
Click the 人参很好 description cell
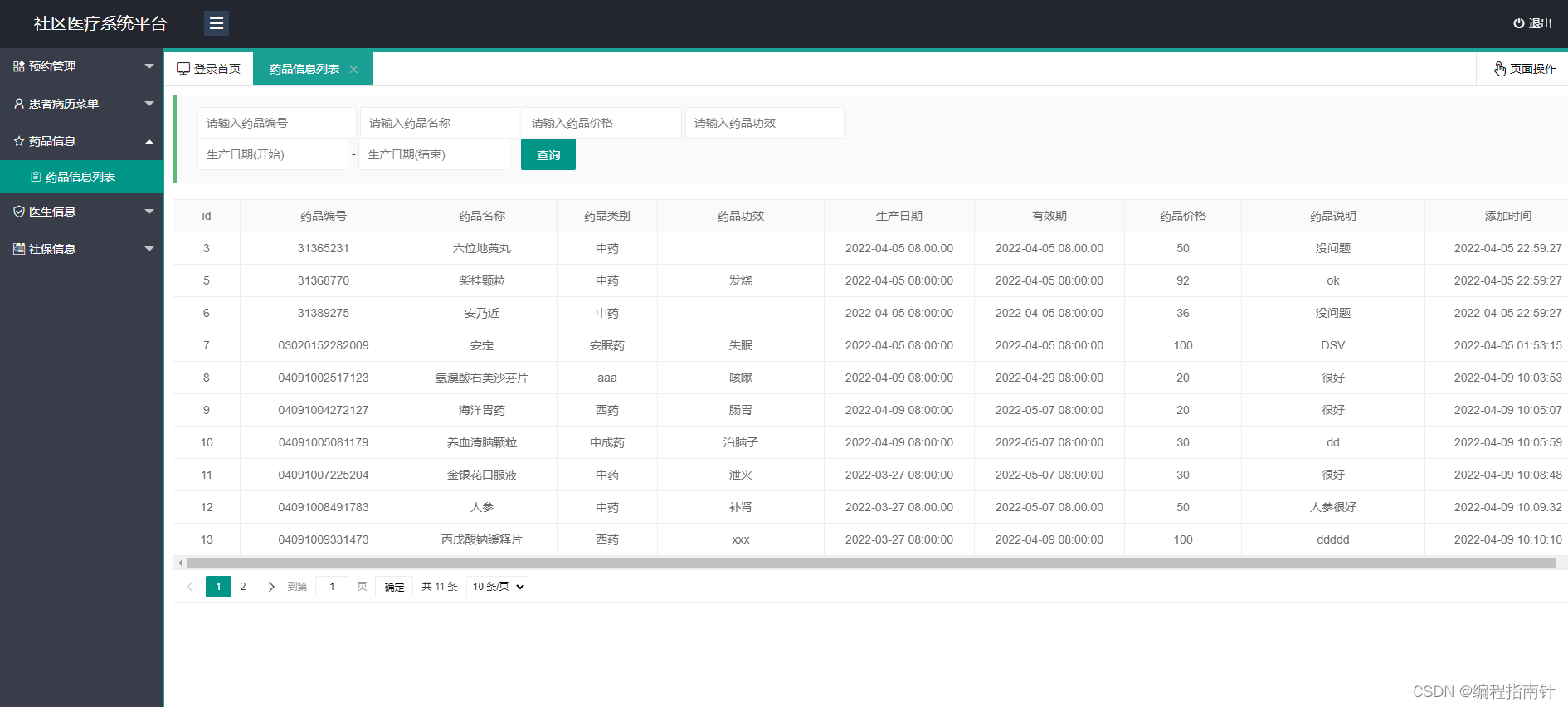[1333, 507]
